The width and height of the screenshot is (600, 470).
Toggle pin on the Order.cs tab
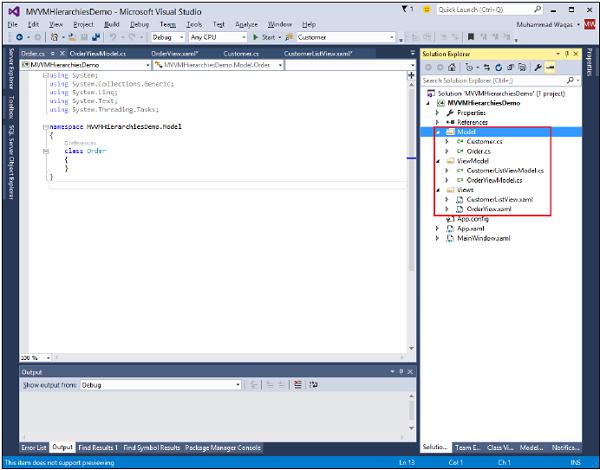tap(53, 54)
